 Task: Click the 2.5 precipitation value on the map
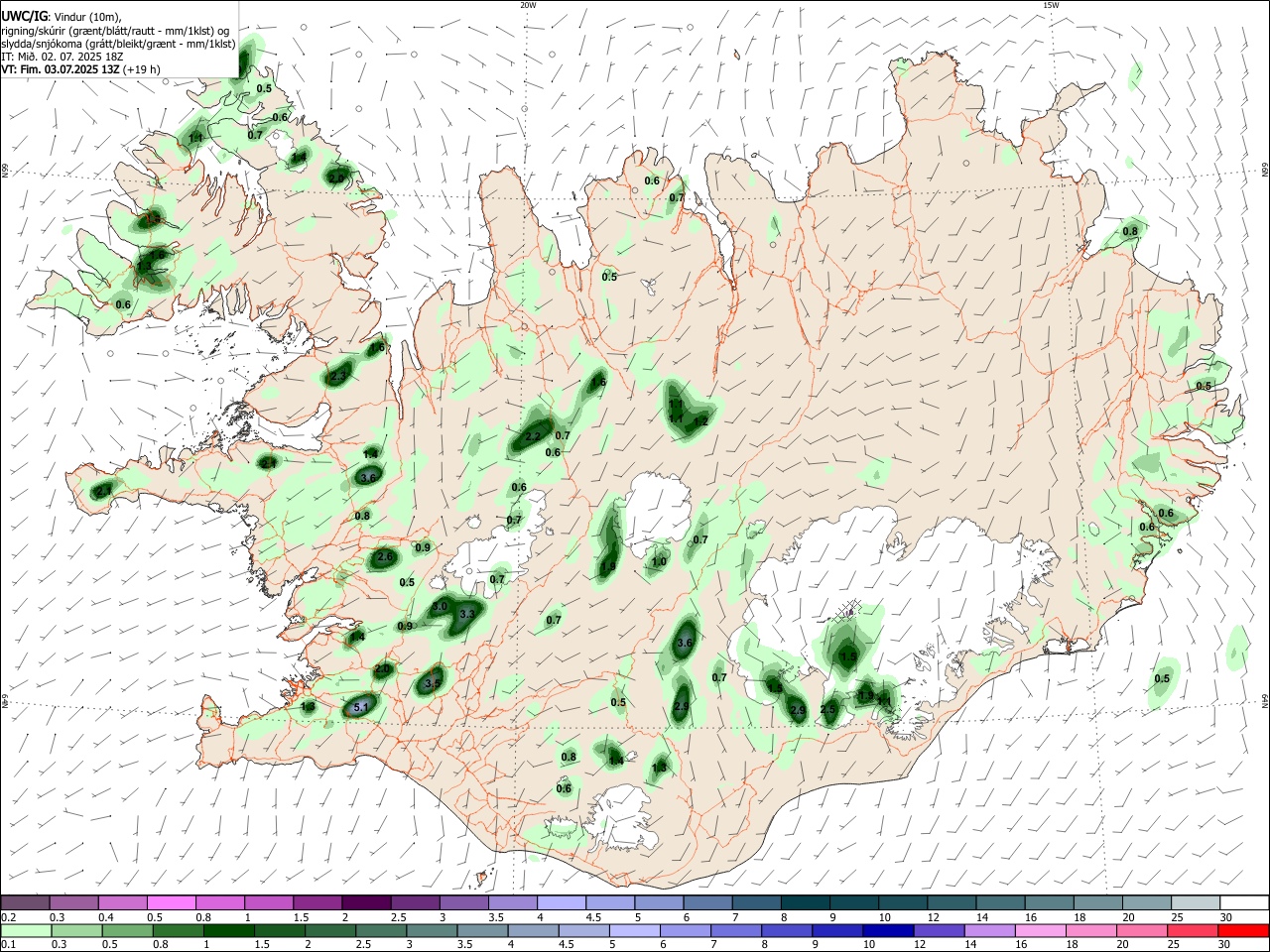point(827,709)
